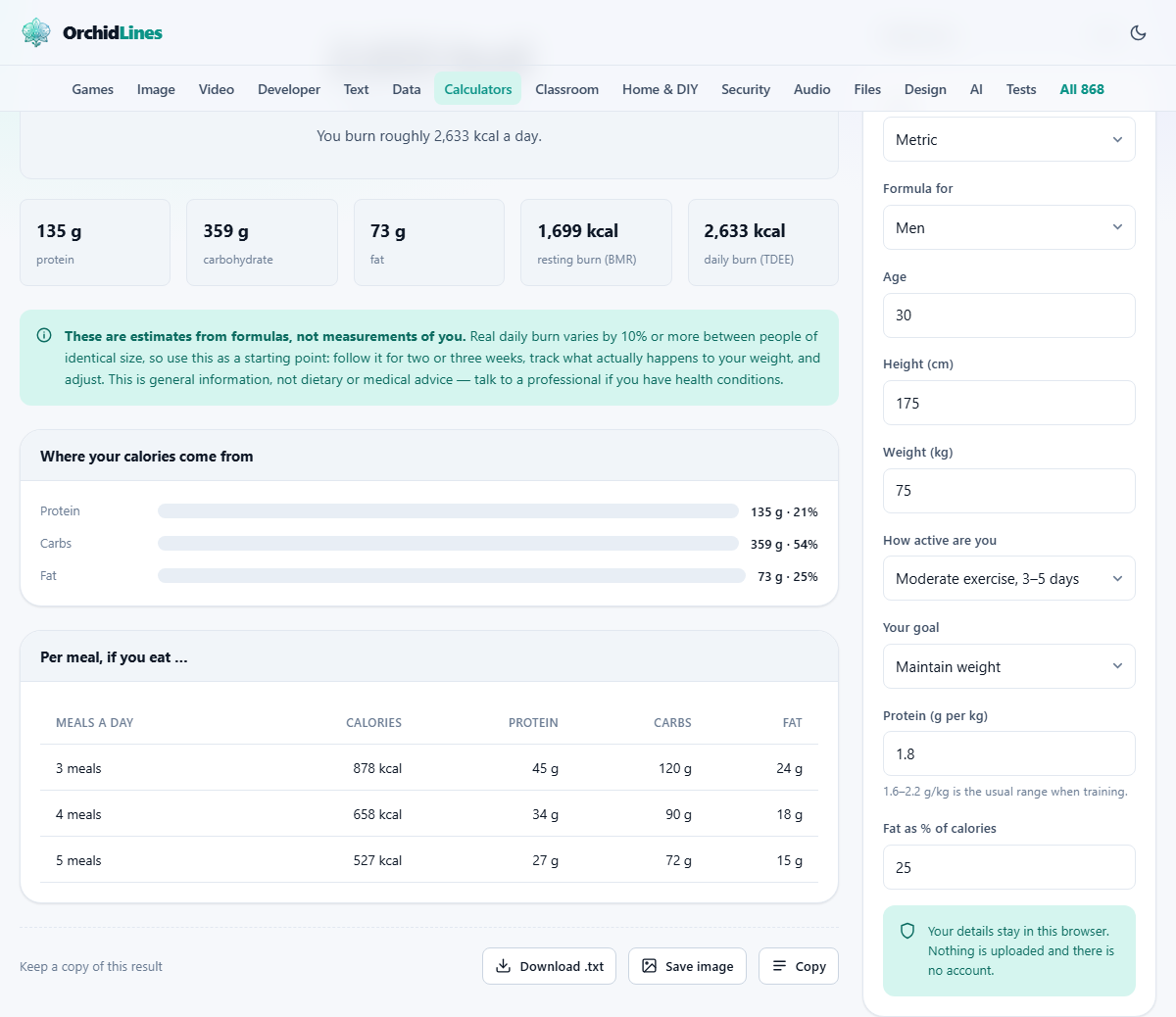Viewport: 1176px width, 1017px height.
Task: Click the Keep a copy of this result text
Action: click(91, 966)
